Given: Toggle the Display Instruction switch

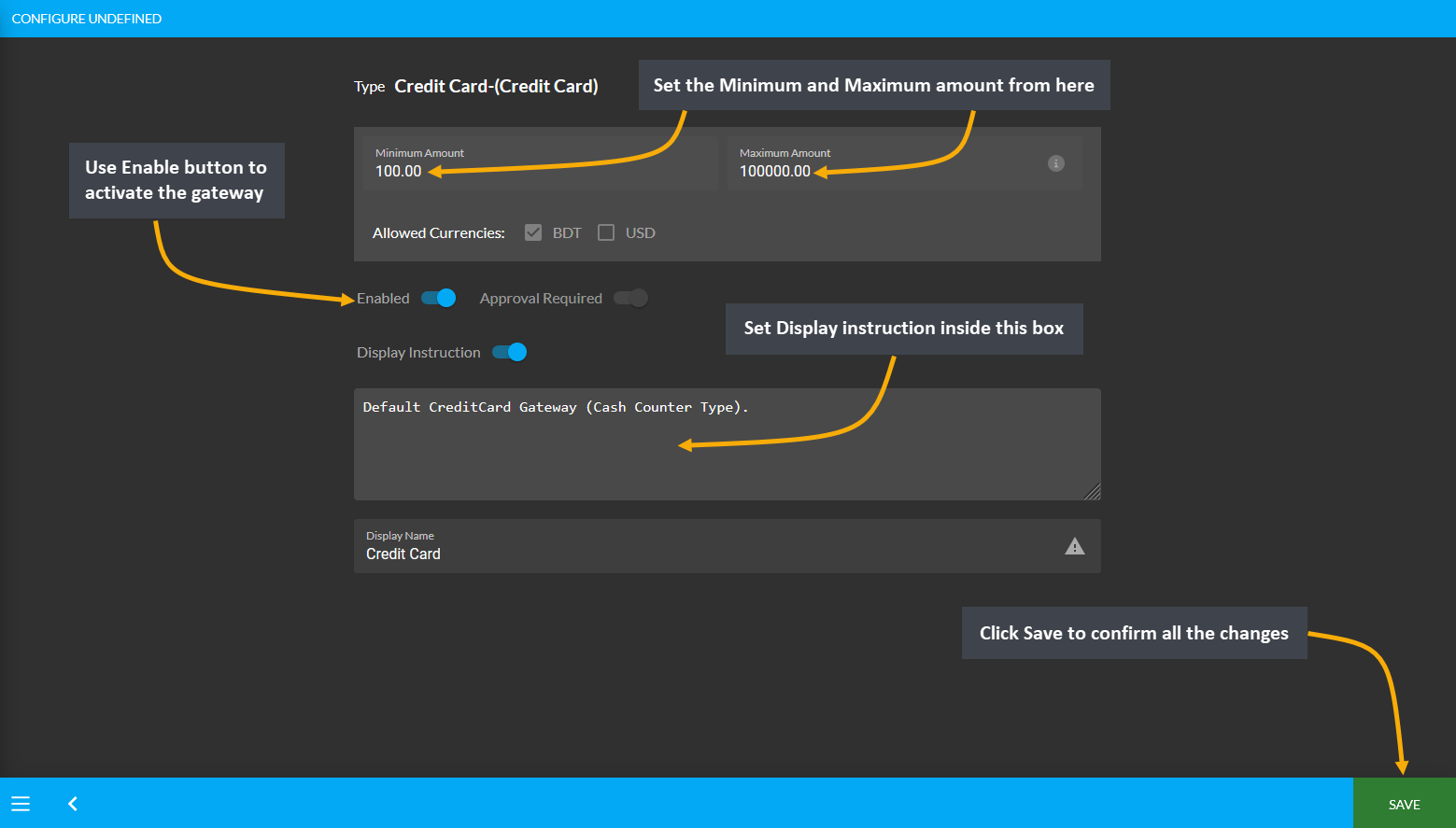Looking at the screenshot, I should (x=510, y=352).
